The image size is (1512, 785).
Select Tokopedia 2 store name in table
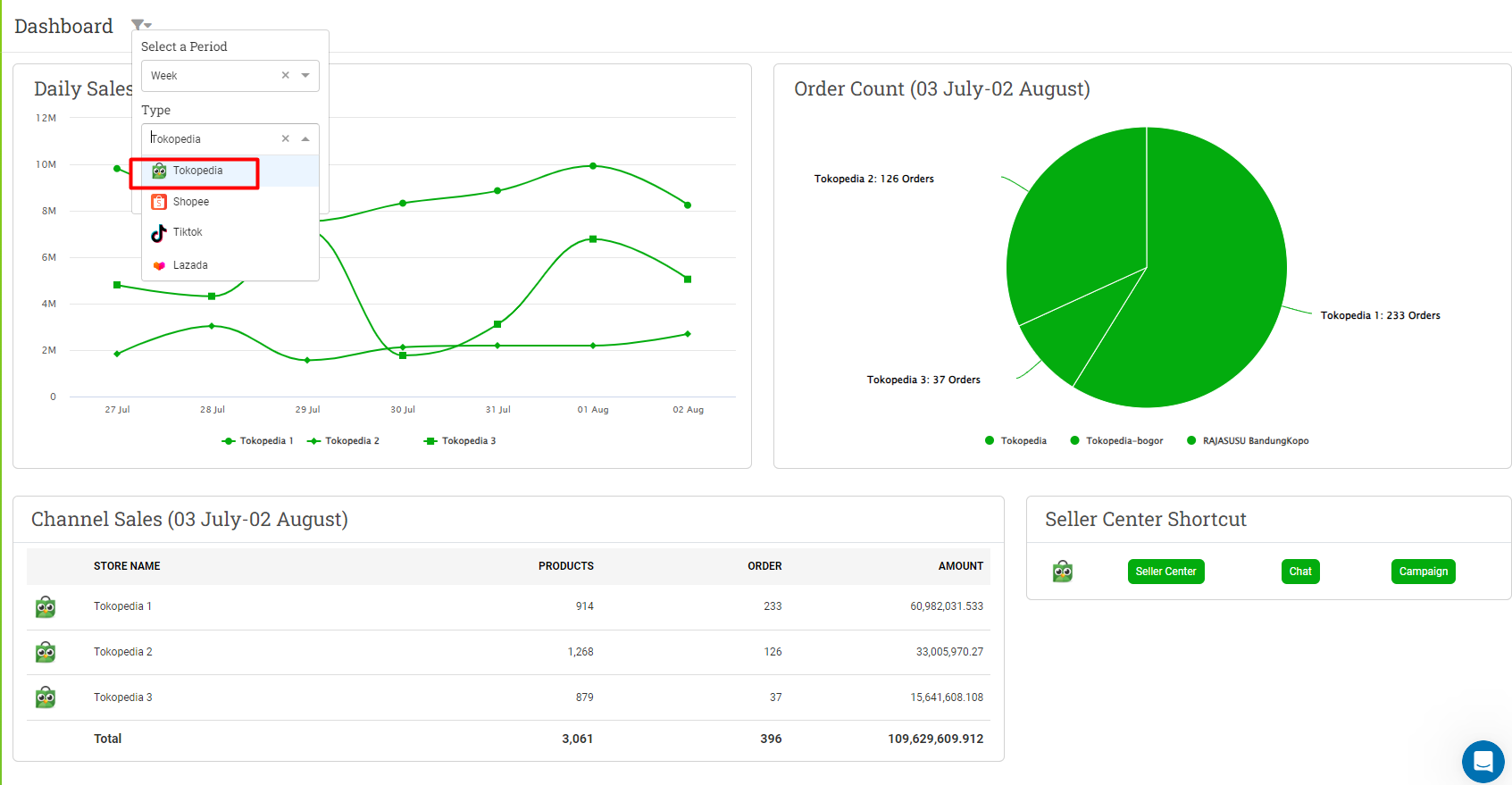pos(123,652)
